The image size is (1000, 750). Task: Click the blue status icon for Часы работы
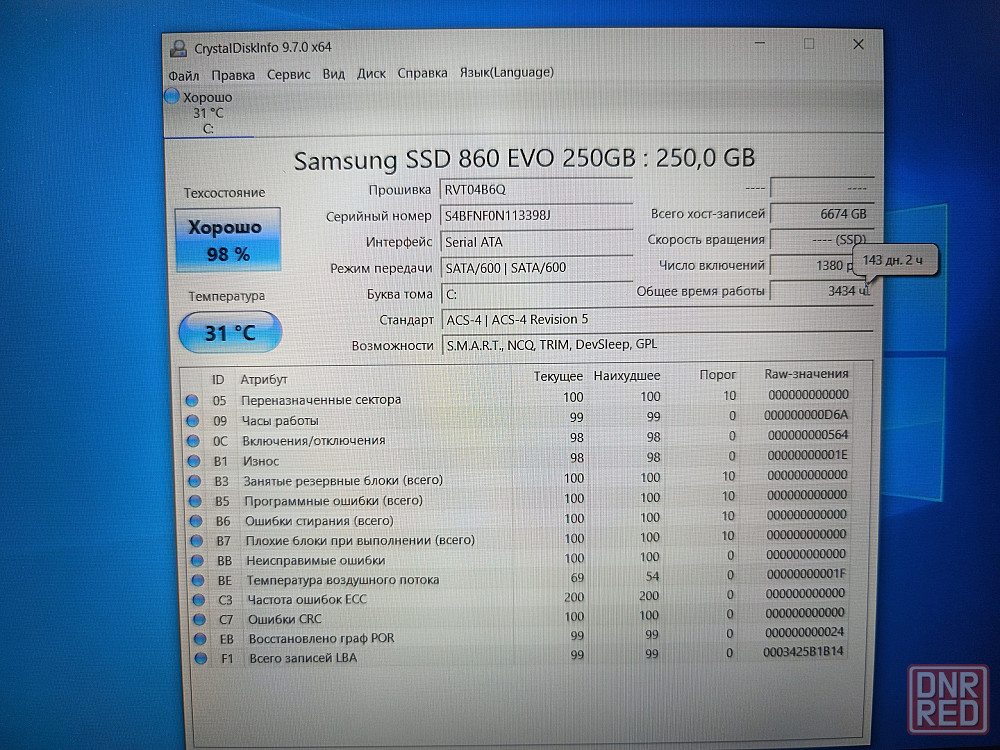tap(192, 421)
